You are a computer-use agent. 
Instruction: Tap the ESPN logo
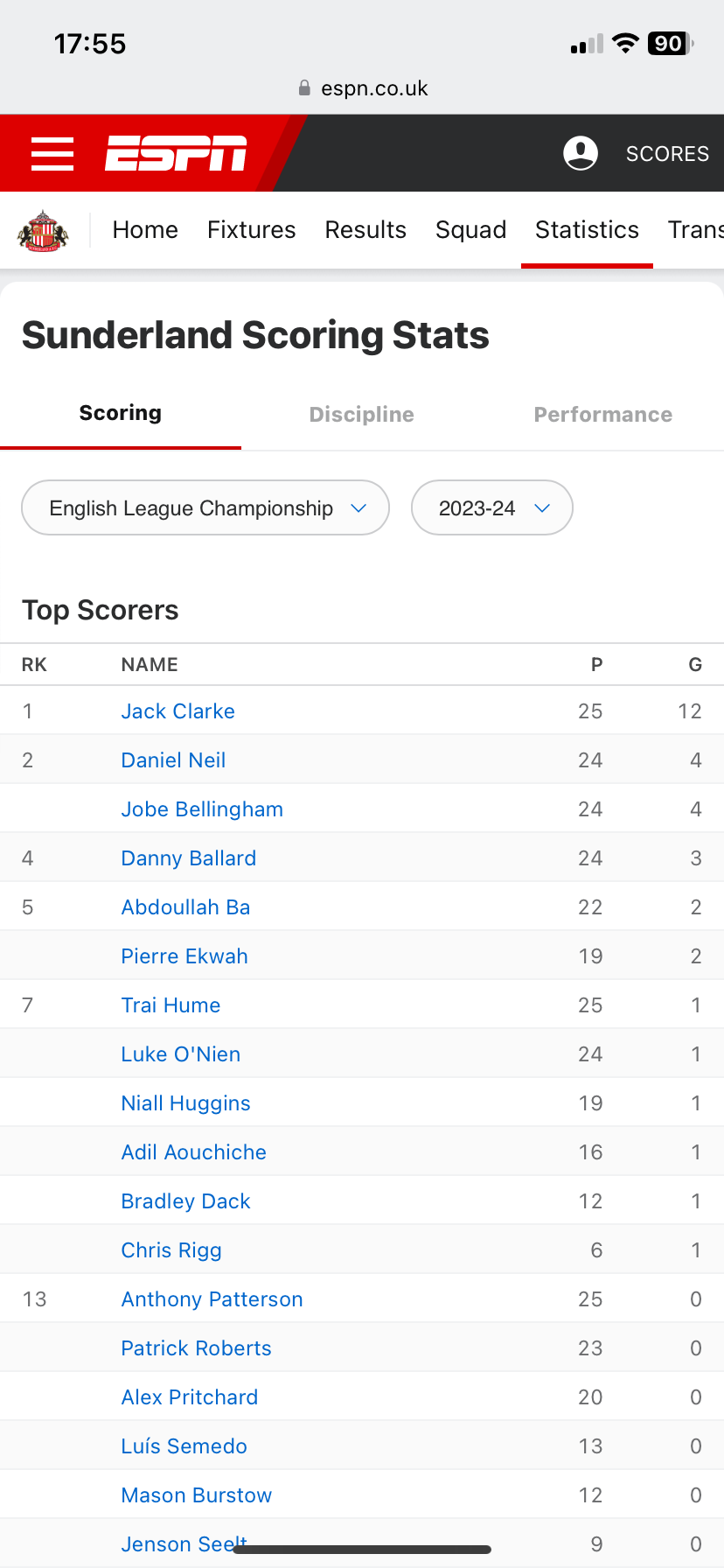click(x=177, y=153)
